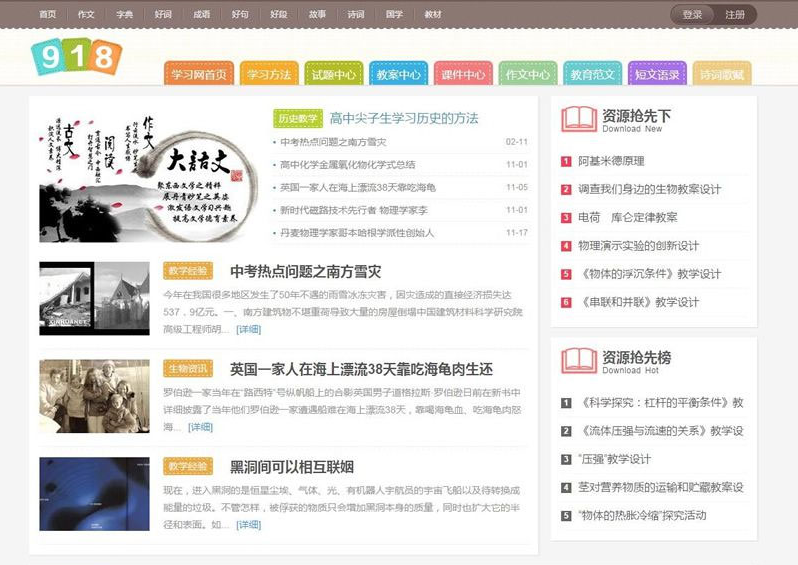Click the 918 site logo
This screenshot has width=798, height=565.
point(76,56)
